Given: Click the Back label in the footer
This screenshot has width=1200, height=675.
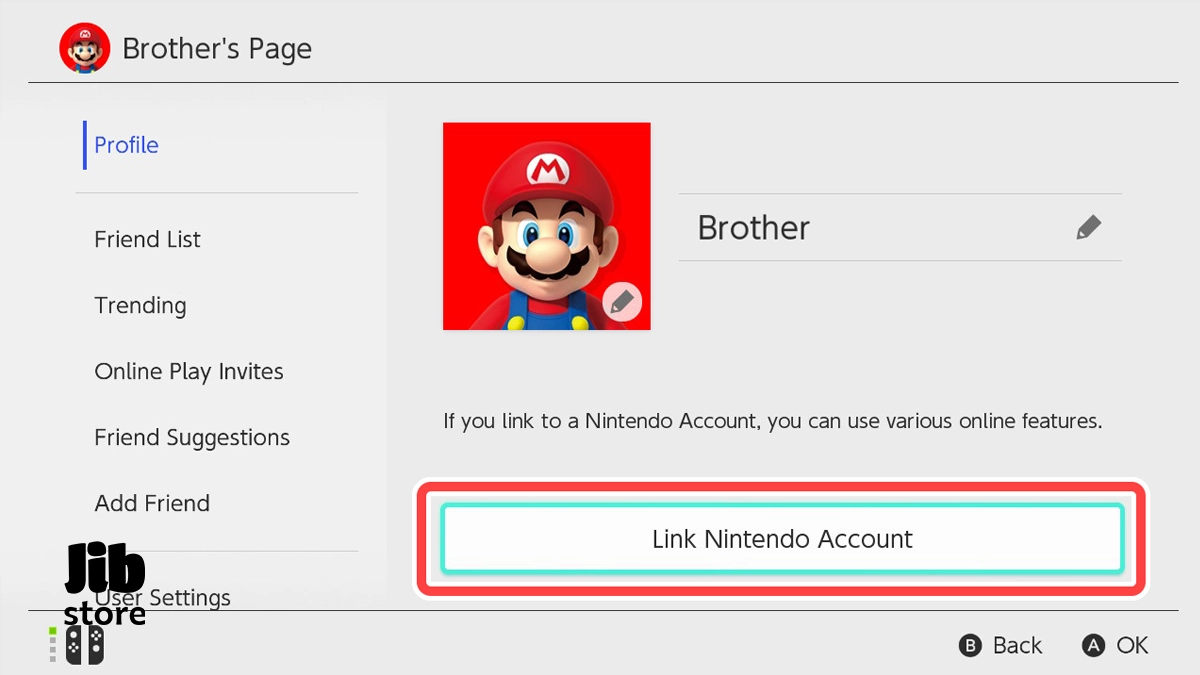Looking at the screenshot, I should pyautogui.click(x=1018, y=646).
